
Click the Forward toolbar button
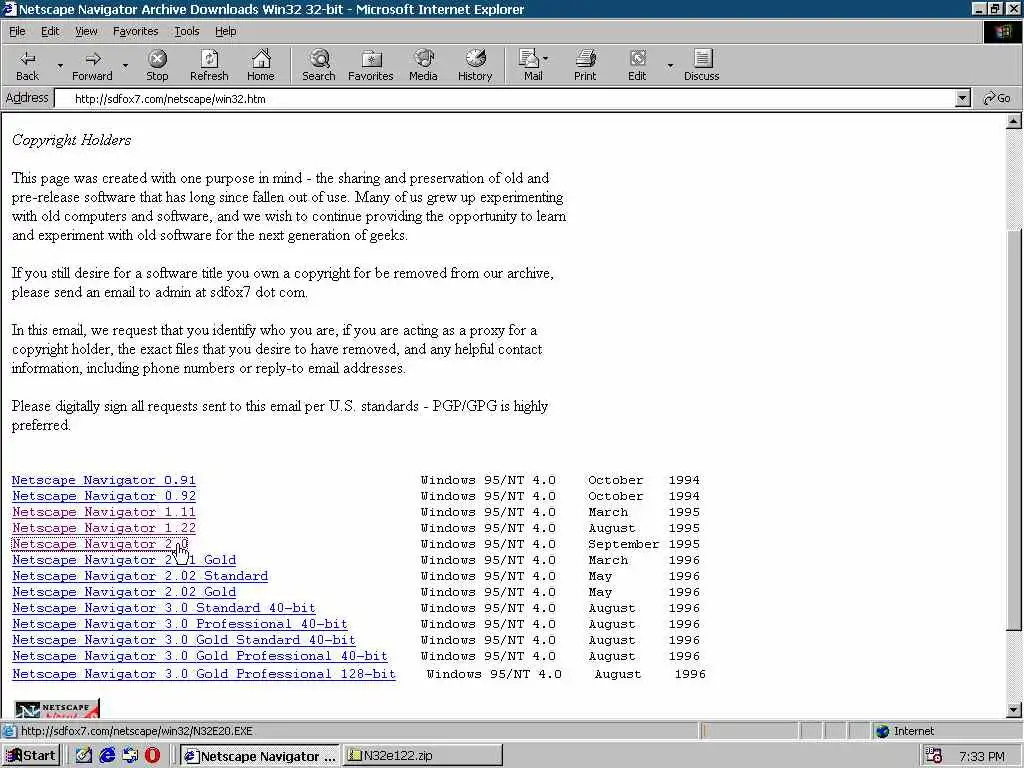click(x=92, y=65)
